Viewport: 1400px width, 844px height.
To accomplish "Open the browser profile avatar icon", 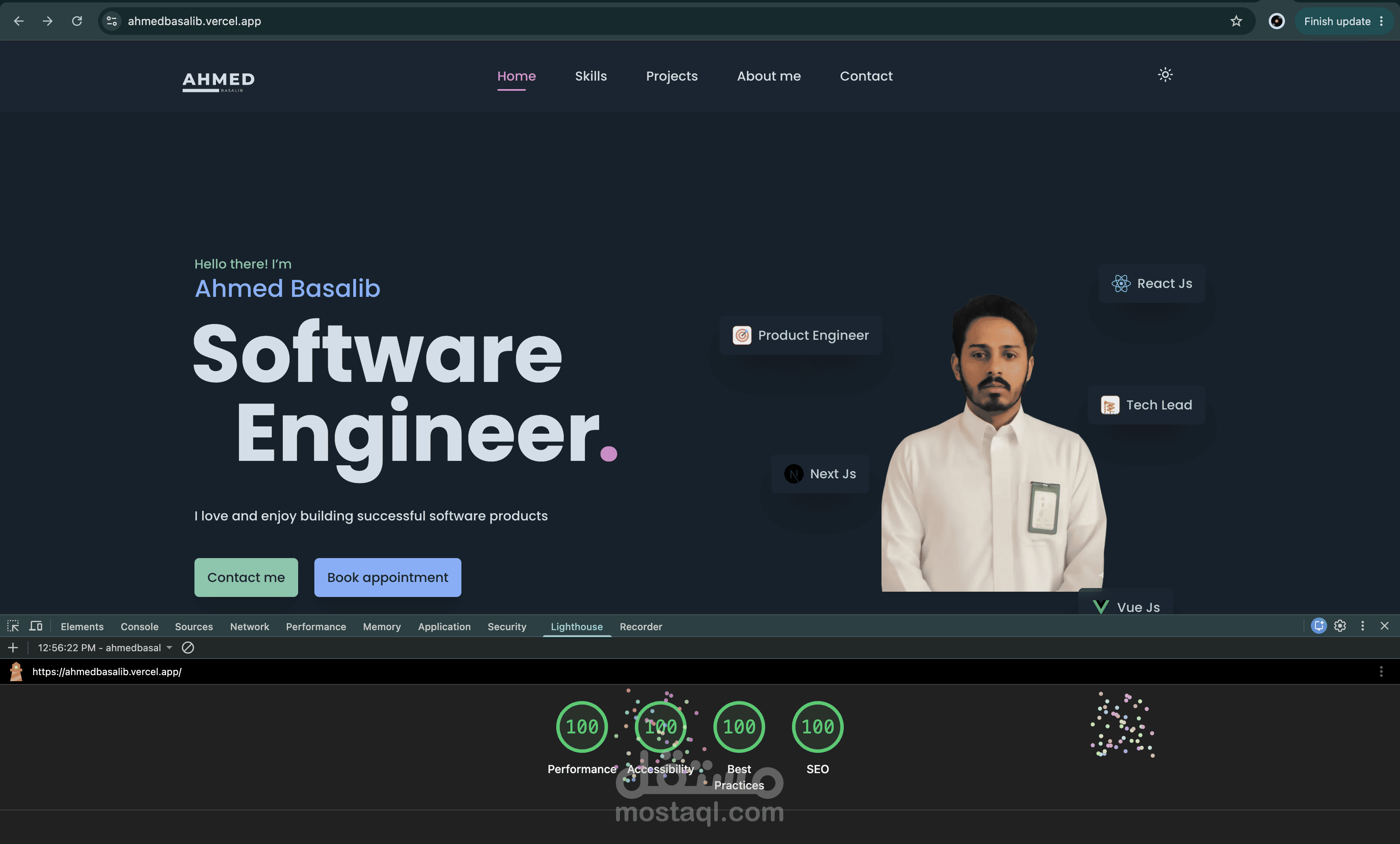I will click(1277, 21).
